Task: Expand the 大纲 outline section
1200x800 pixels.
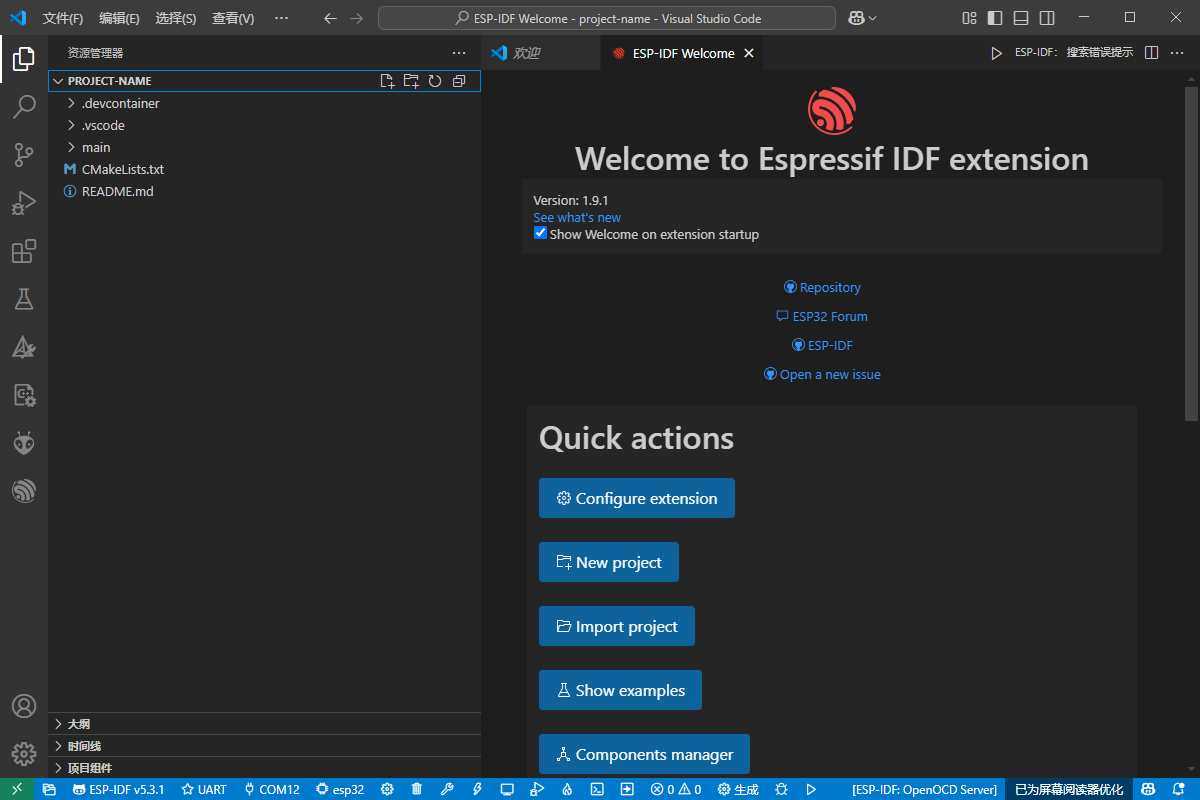Action: 264,724
